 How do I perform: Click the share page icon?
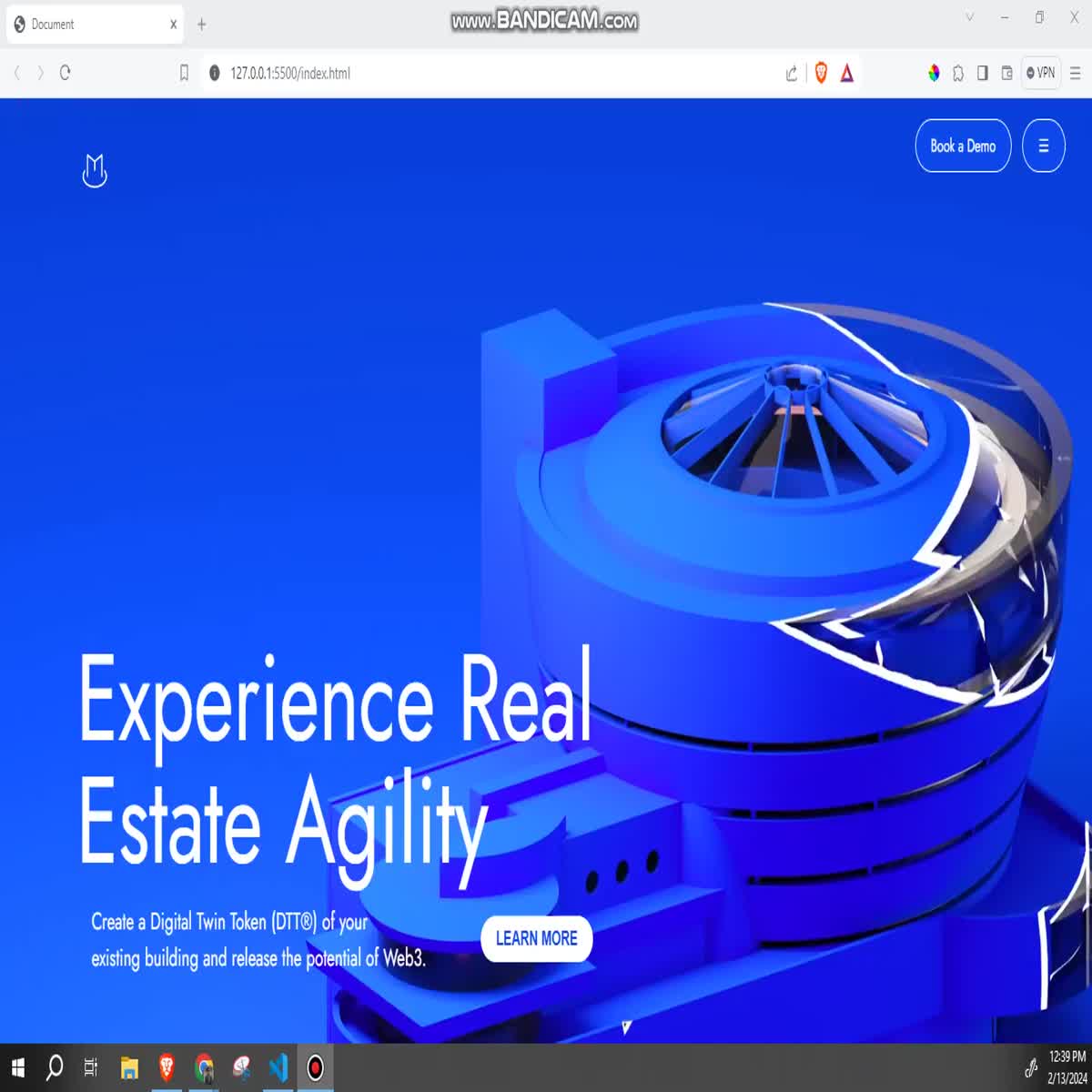tap(792, 73)
